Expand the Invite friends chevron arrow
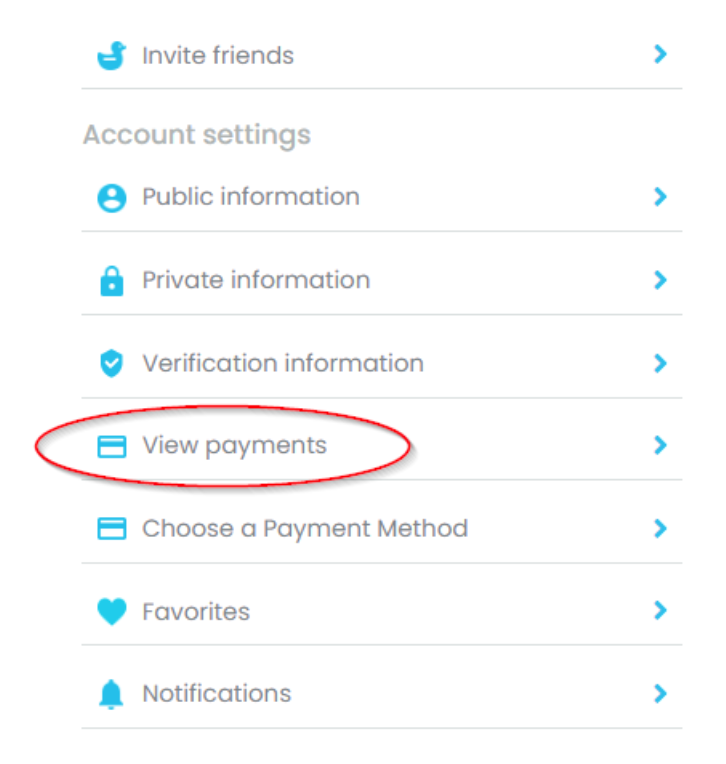Screen dimensions: 726x764 tap(659, 55)
